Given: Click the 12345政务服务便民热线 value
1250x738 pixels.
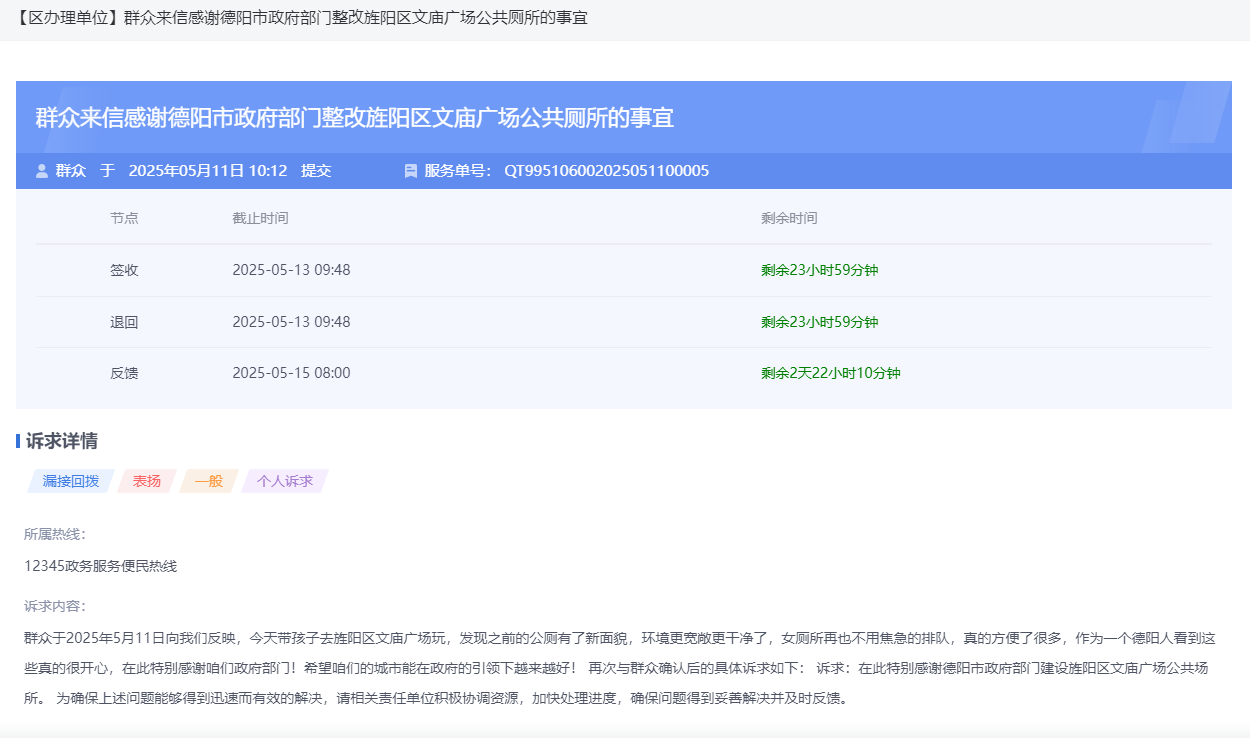Looking at the screenshot, I should click(100, 566).
